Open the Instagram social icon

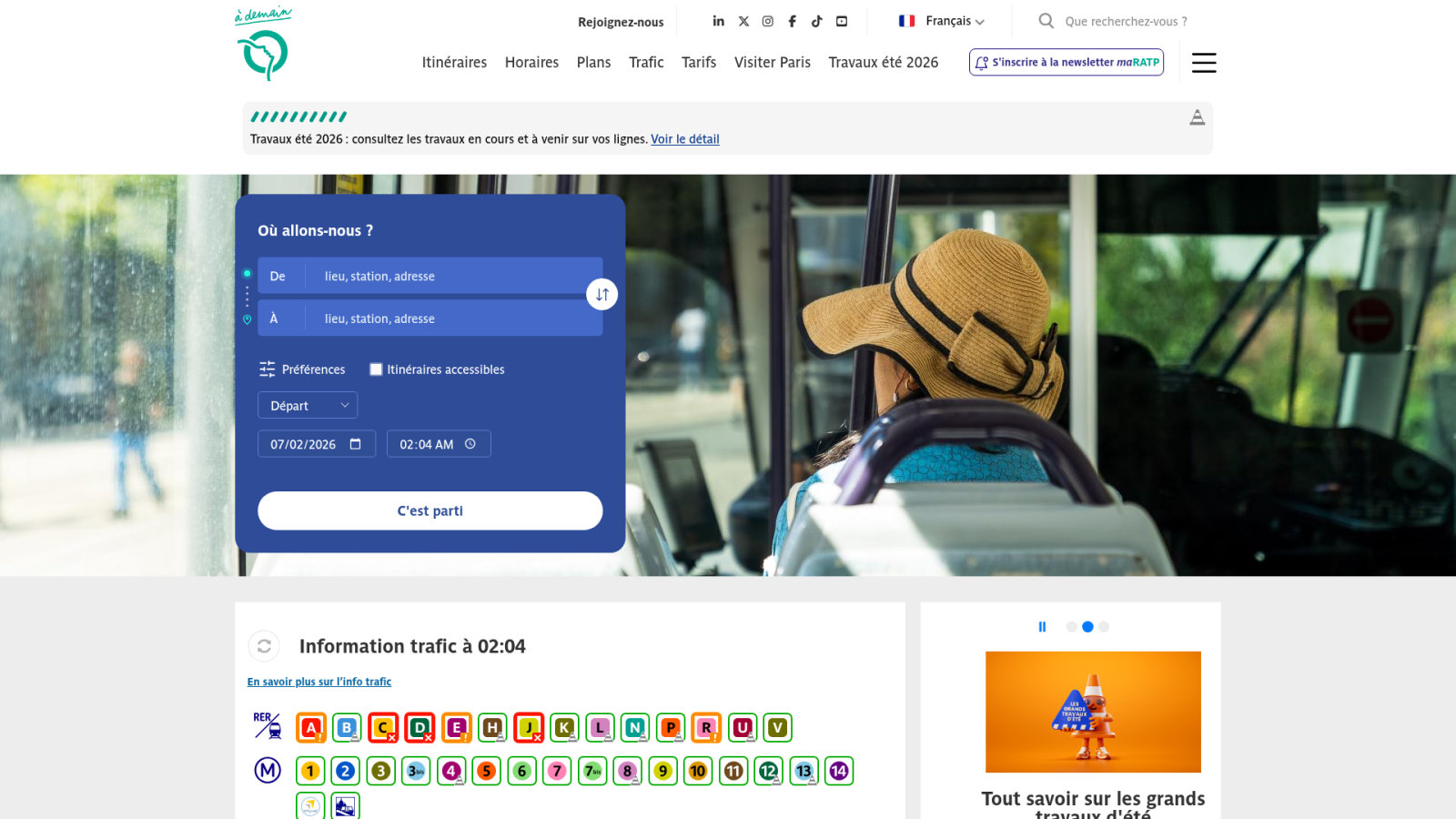(768, 21)
